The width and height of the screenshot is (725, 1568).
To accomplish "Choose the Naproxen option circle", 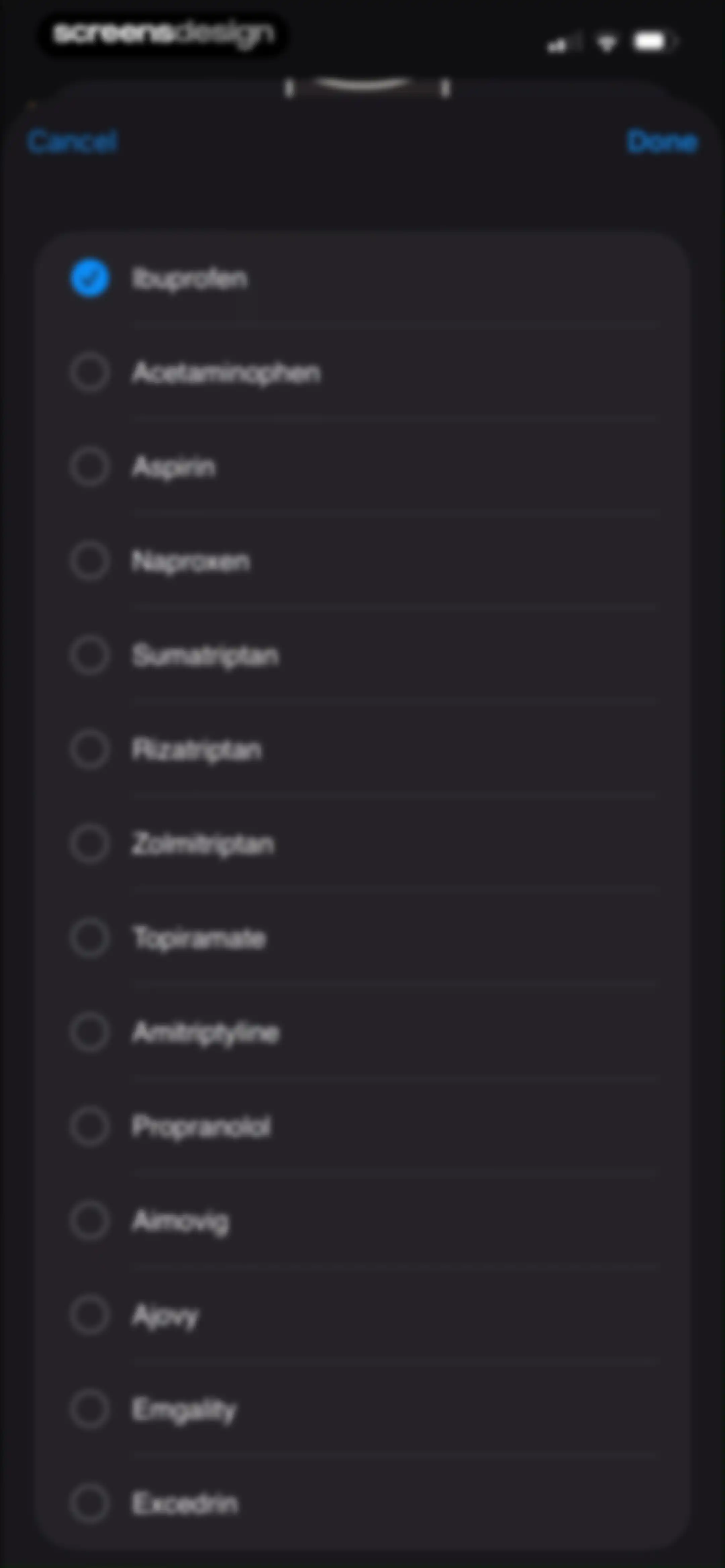I will coord(90,561).
